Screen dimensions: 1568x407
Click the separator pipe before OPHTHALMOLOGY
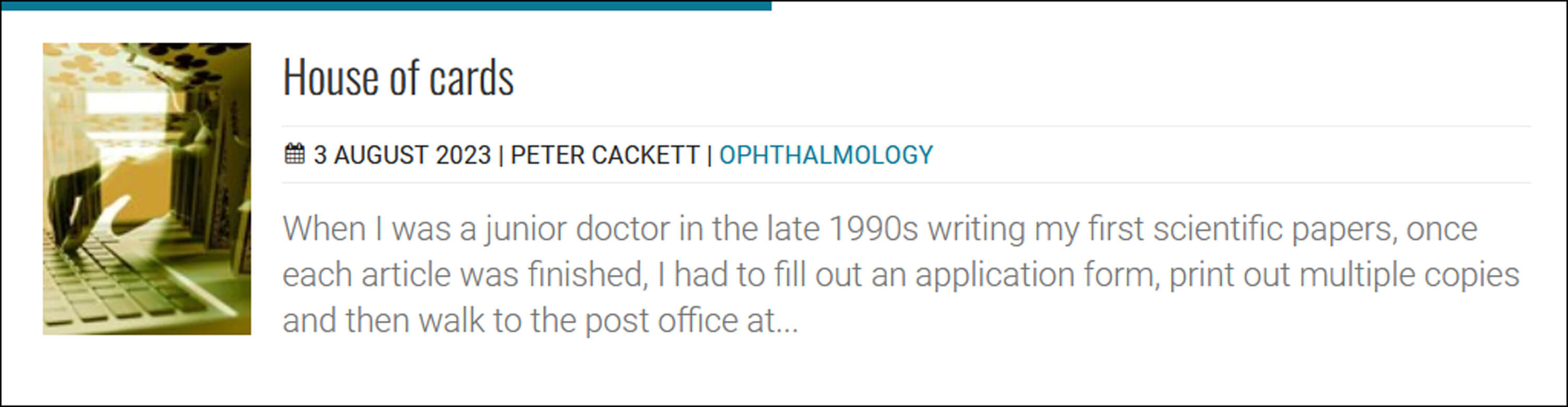click(709, 155)
